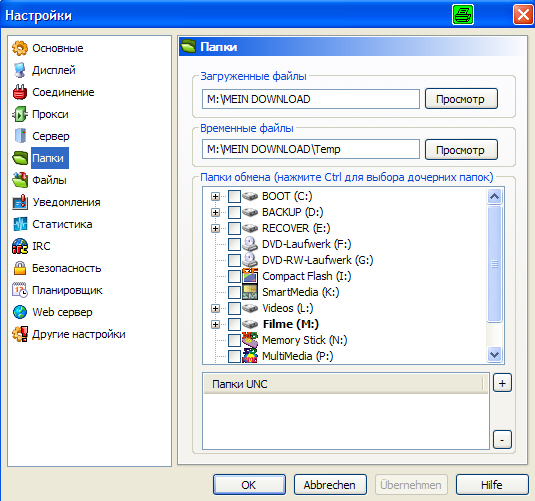
Task: Open the Соединение red plug icon
Action: (20, 92)
